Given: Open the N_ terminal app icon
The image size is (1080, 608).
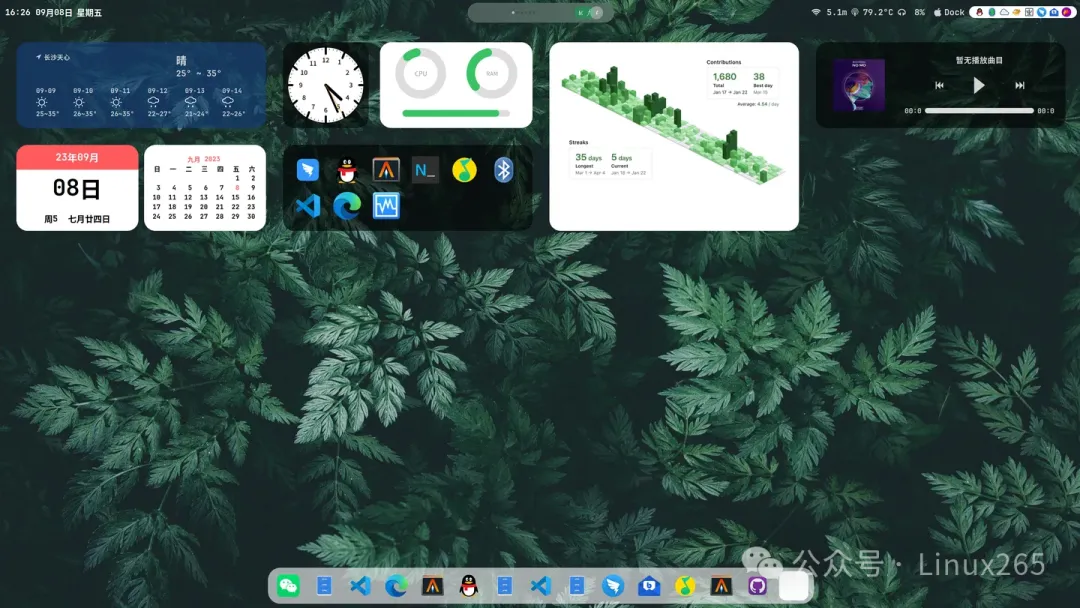Looking at the screenshot, I should [x=425, y=170].
